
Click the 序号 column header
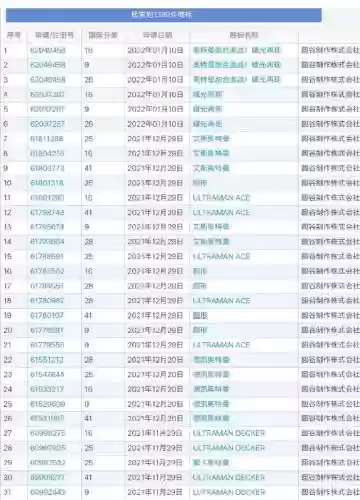(x=14, y=35)
